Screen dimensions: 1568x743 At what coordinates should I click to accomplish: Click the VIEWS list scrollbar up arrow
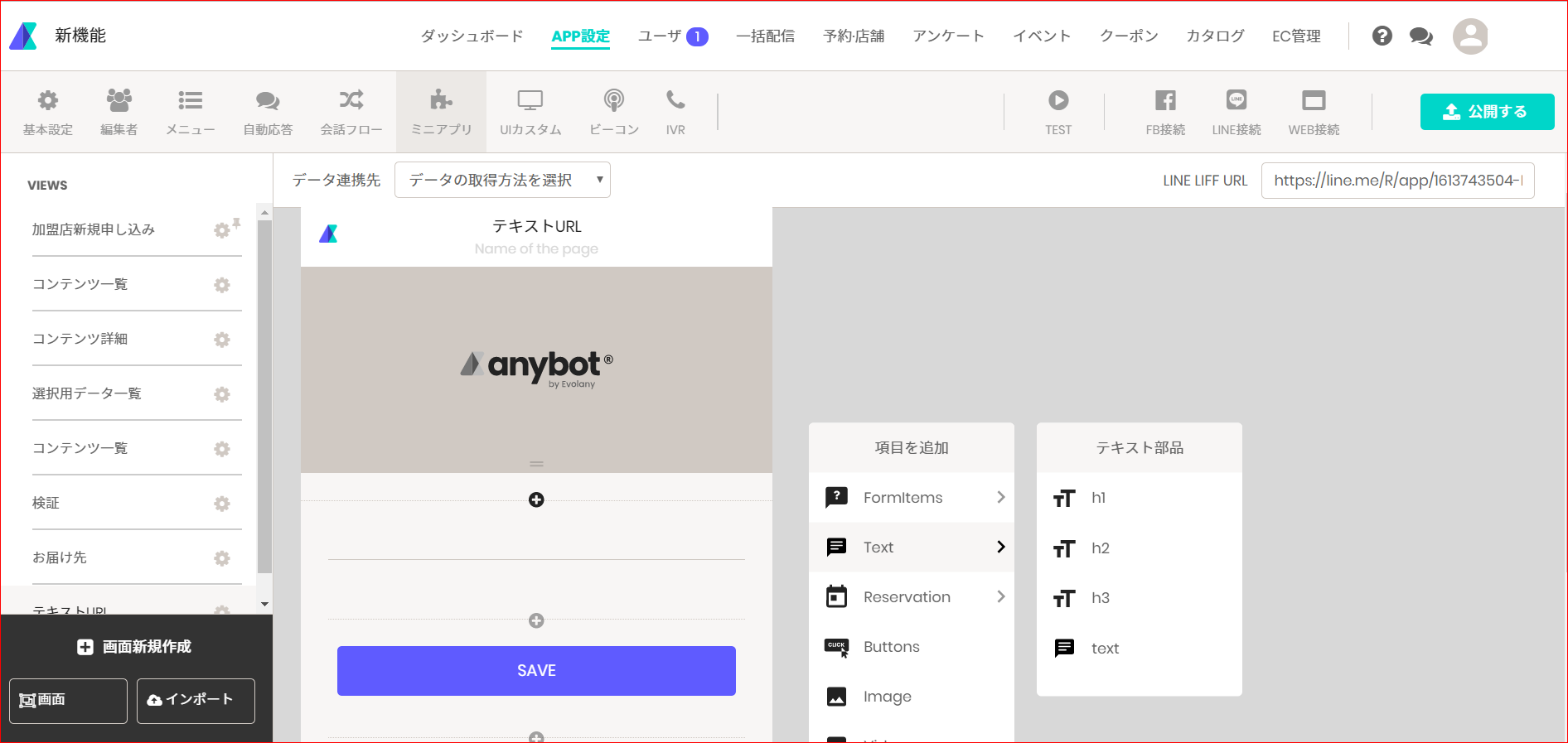tap(264, 213)
